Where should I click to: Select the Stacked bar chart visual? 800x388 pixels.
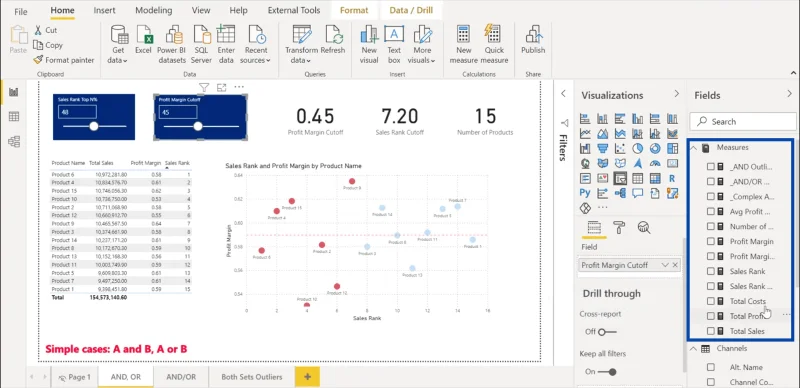coord(585,119)
